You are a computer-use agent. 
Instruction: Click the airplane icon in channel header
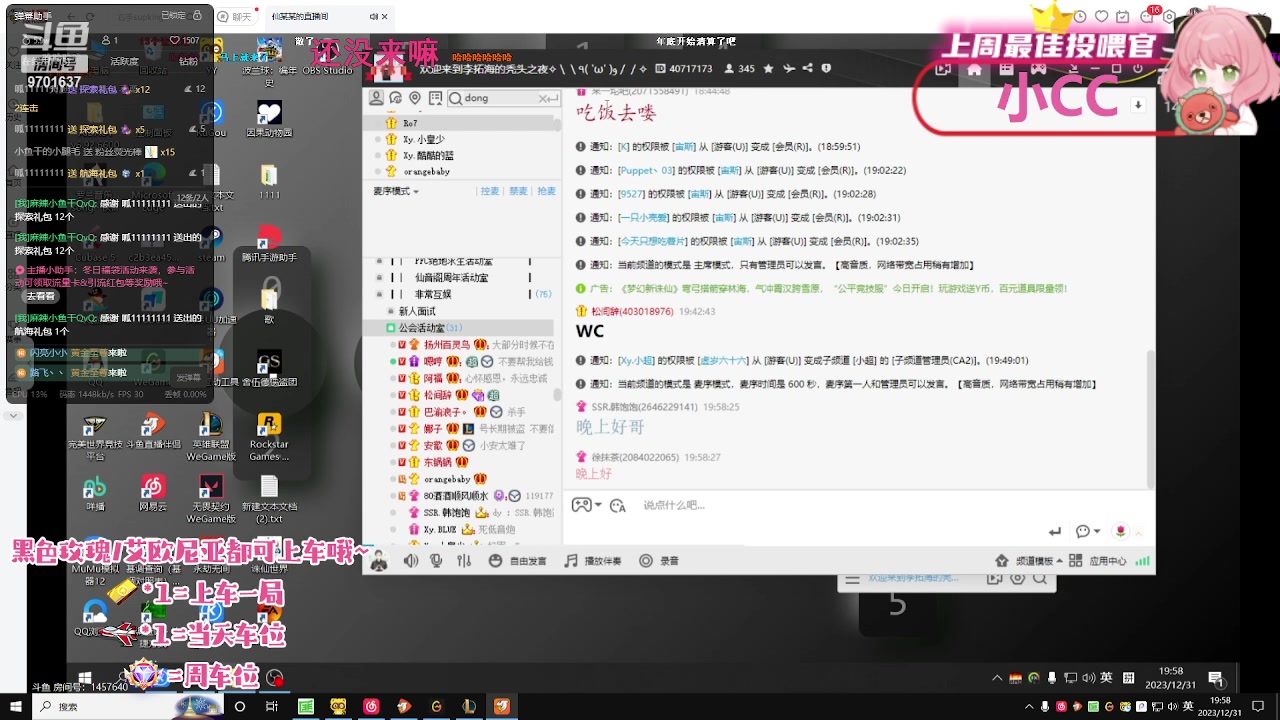pos(788,69)
